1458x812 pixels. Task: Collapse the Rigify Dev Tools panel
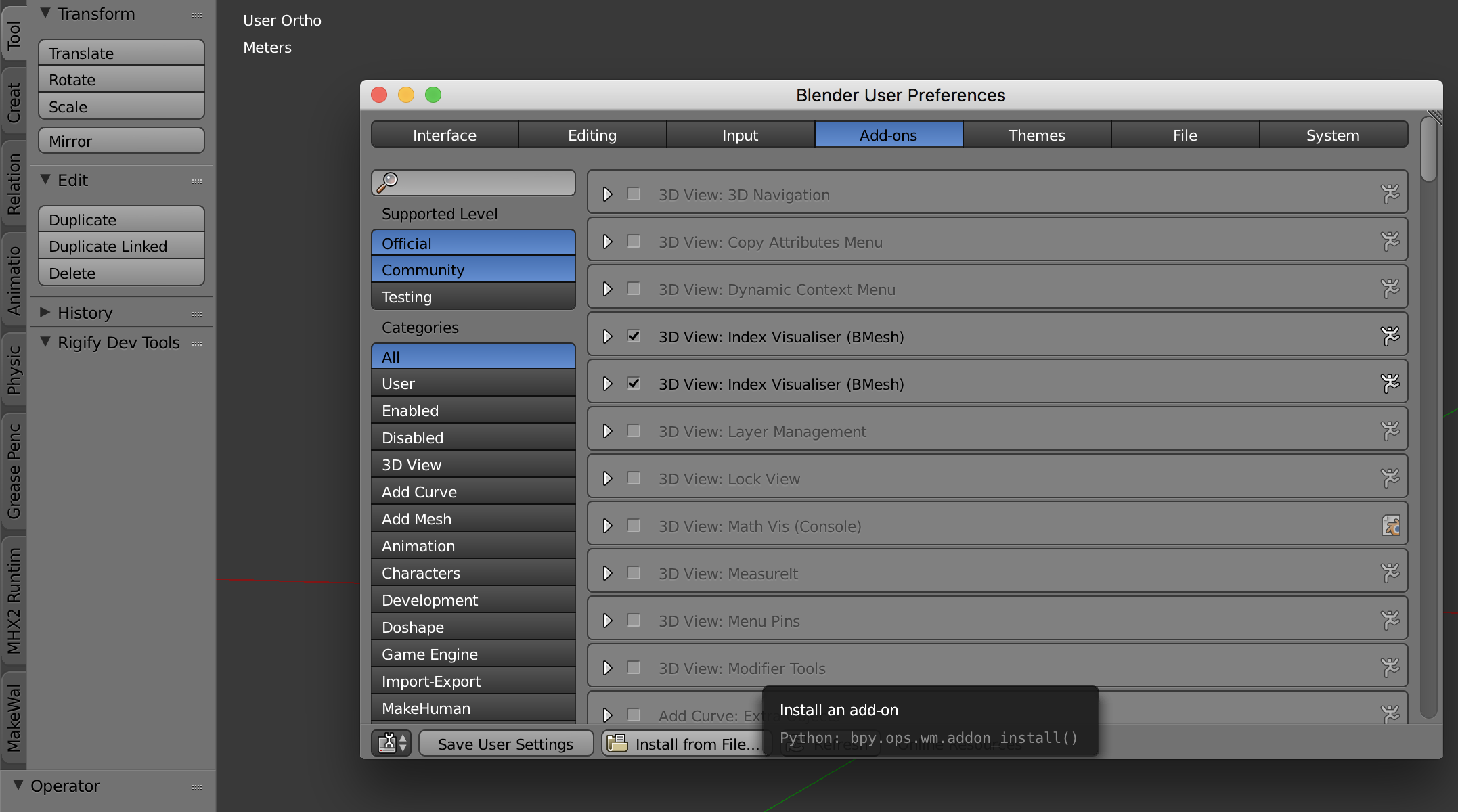click(45, 342)
